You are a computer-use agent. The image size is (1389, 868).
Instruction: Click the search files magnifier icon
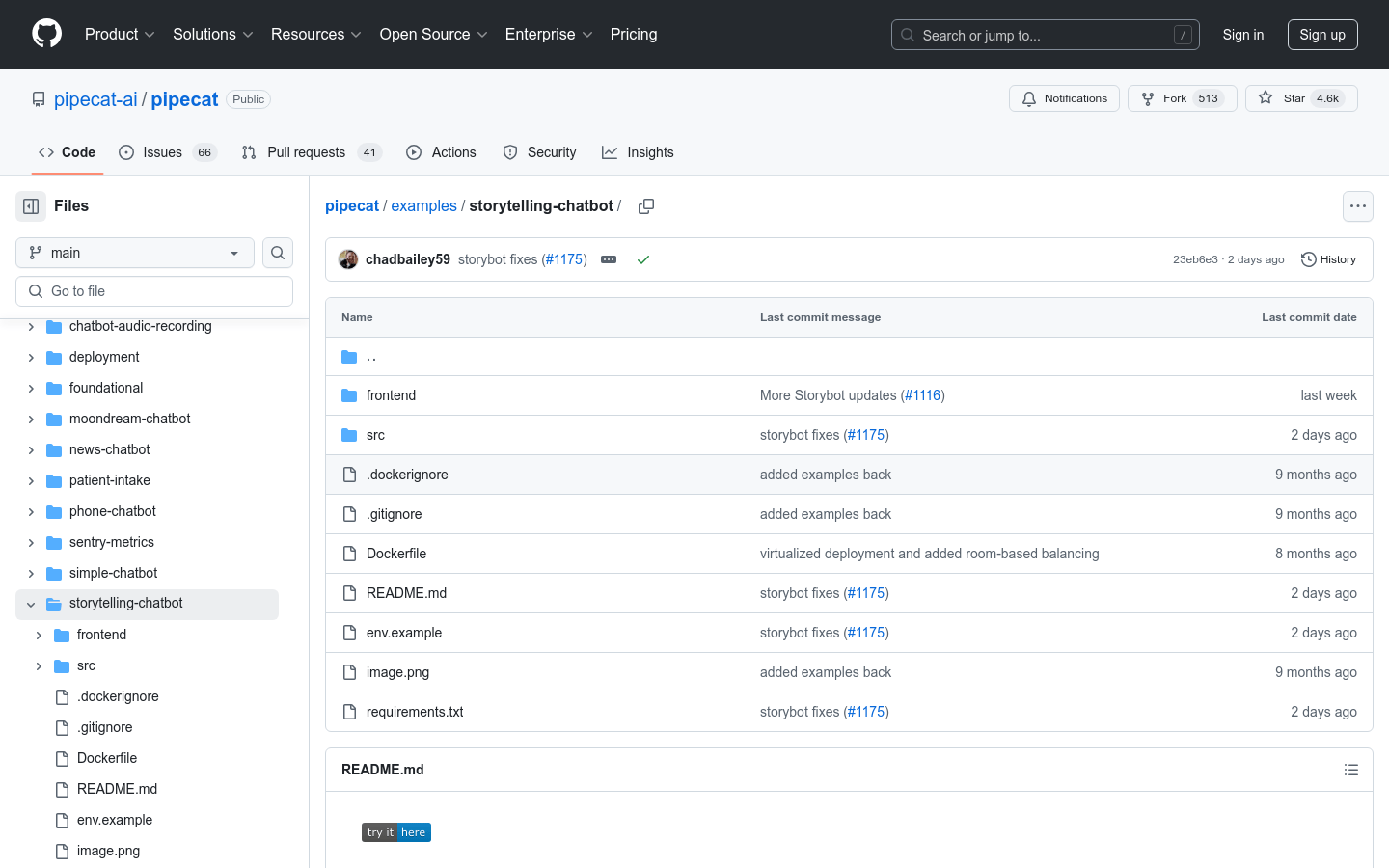tap(278, 253)
